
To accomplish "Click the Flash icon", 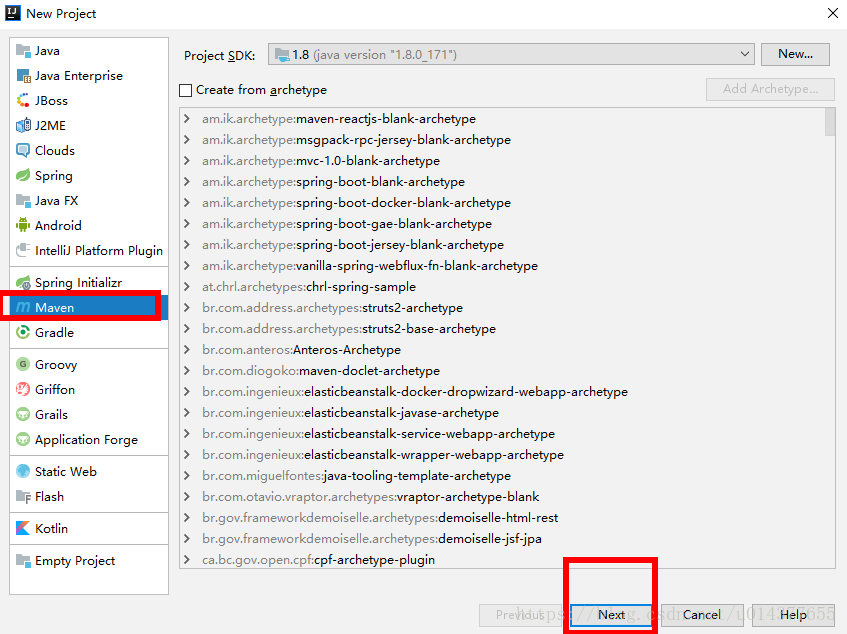I will pyautogui.click(x=23, y=496).
